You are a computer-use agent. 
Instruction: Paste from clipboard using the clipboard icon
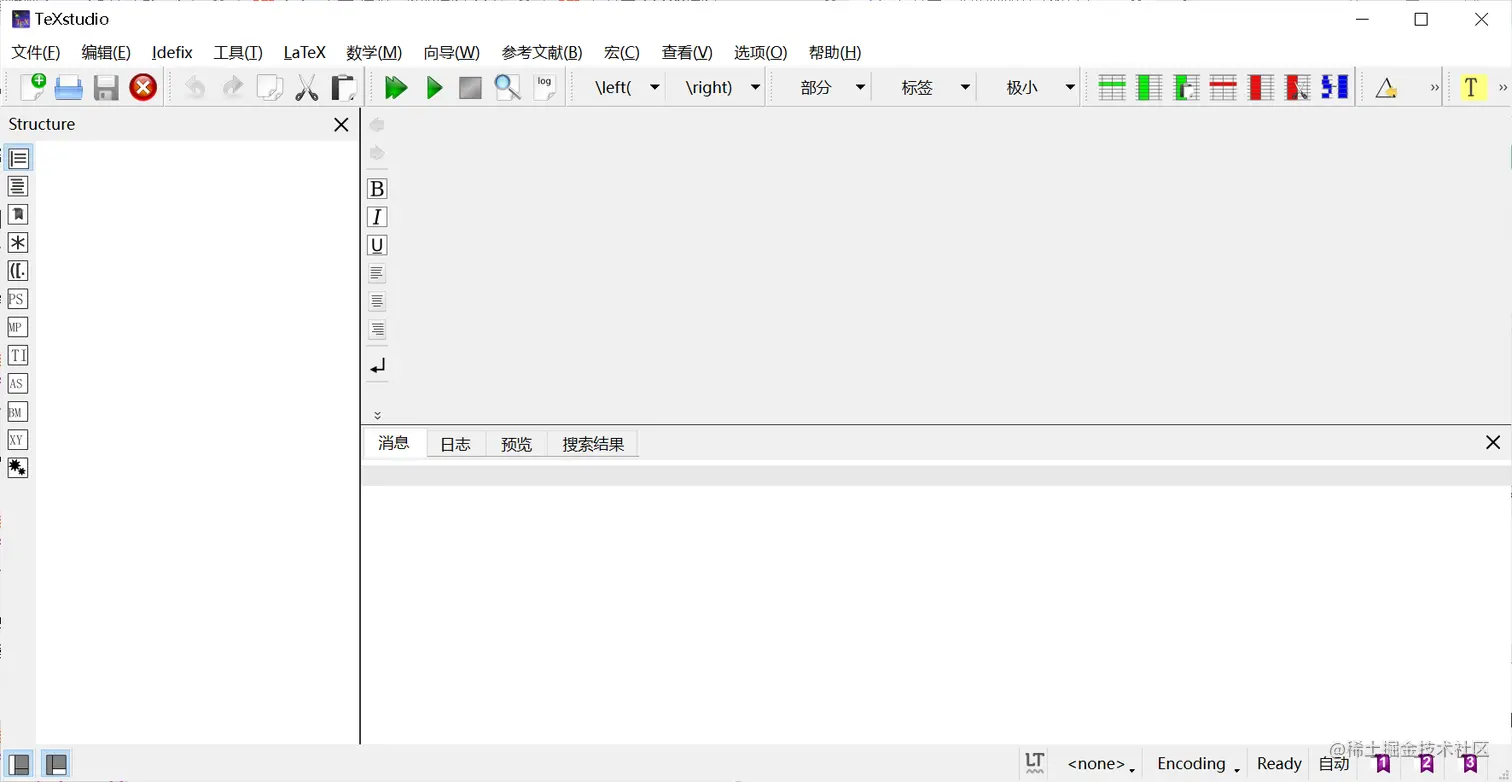(x=343, y=88)
